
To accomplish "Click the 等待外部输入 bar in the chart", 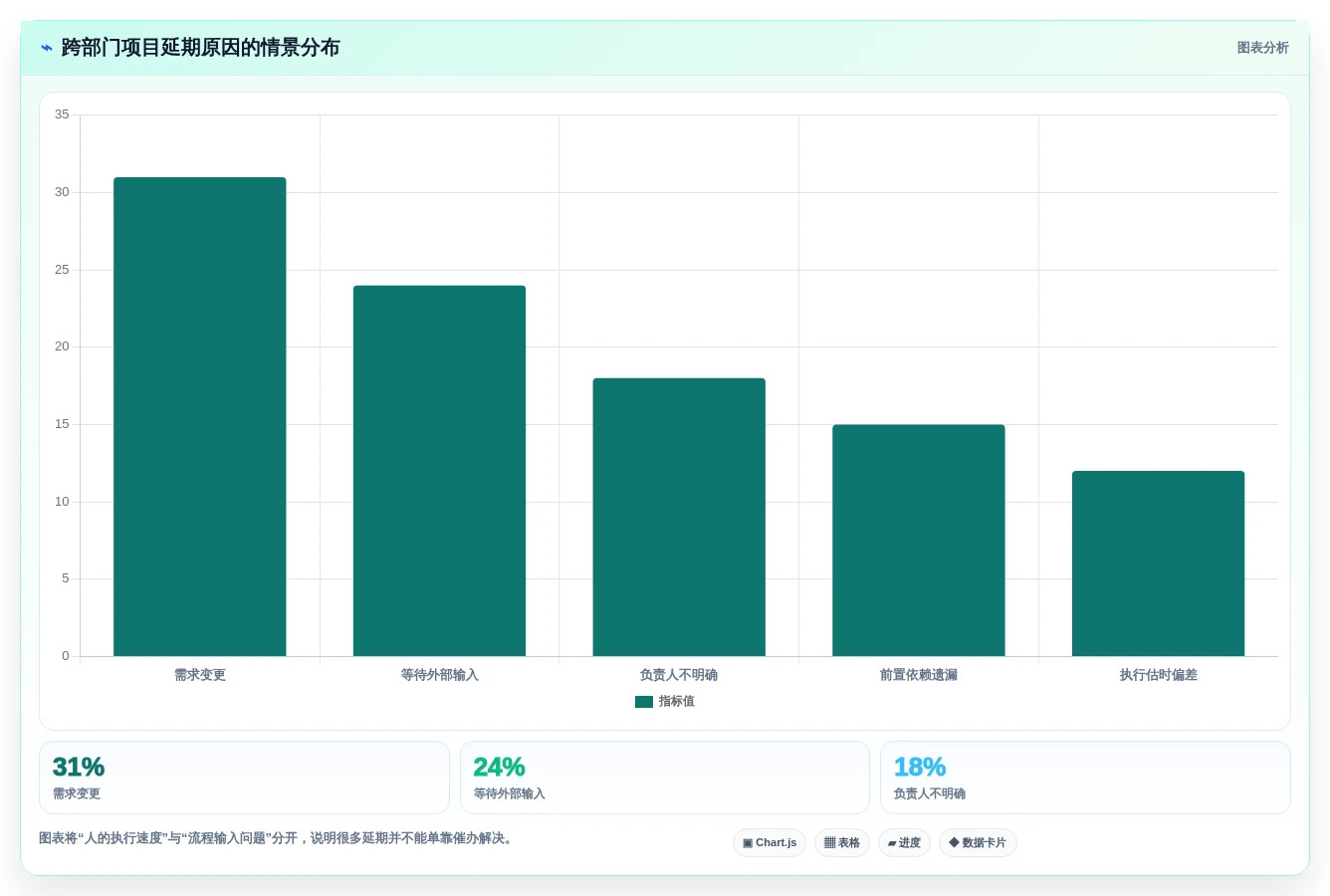I will [x=439, y=471].
